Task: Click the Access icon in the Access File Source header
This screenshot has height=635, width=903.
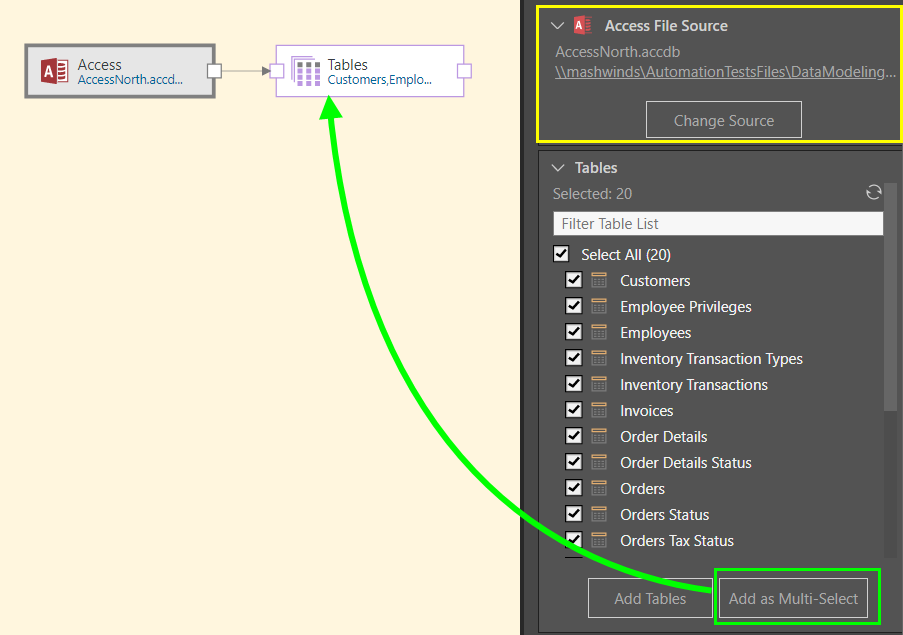Action: pyautogui.click(x=583, y=26)
